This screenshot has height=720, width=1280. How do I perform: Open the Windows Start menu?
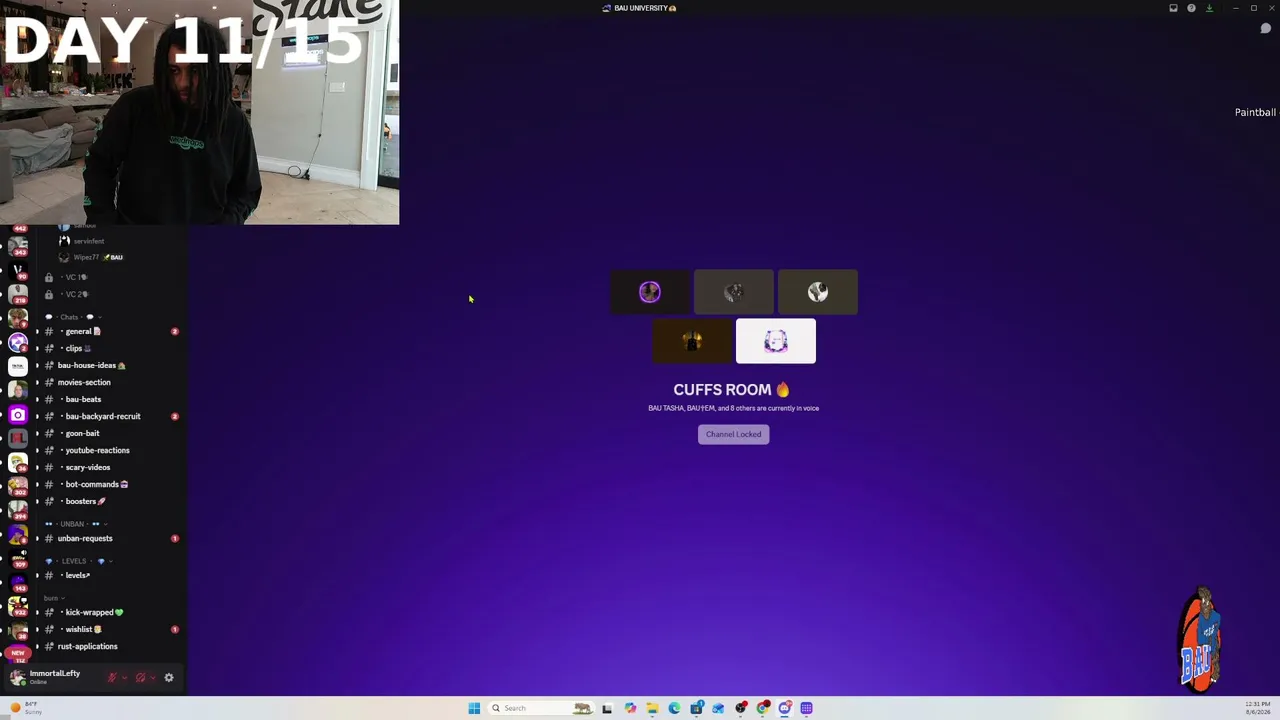pos(474,708)
